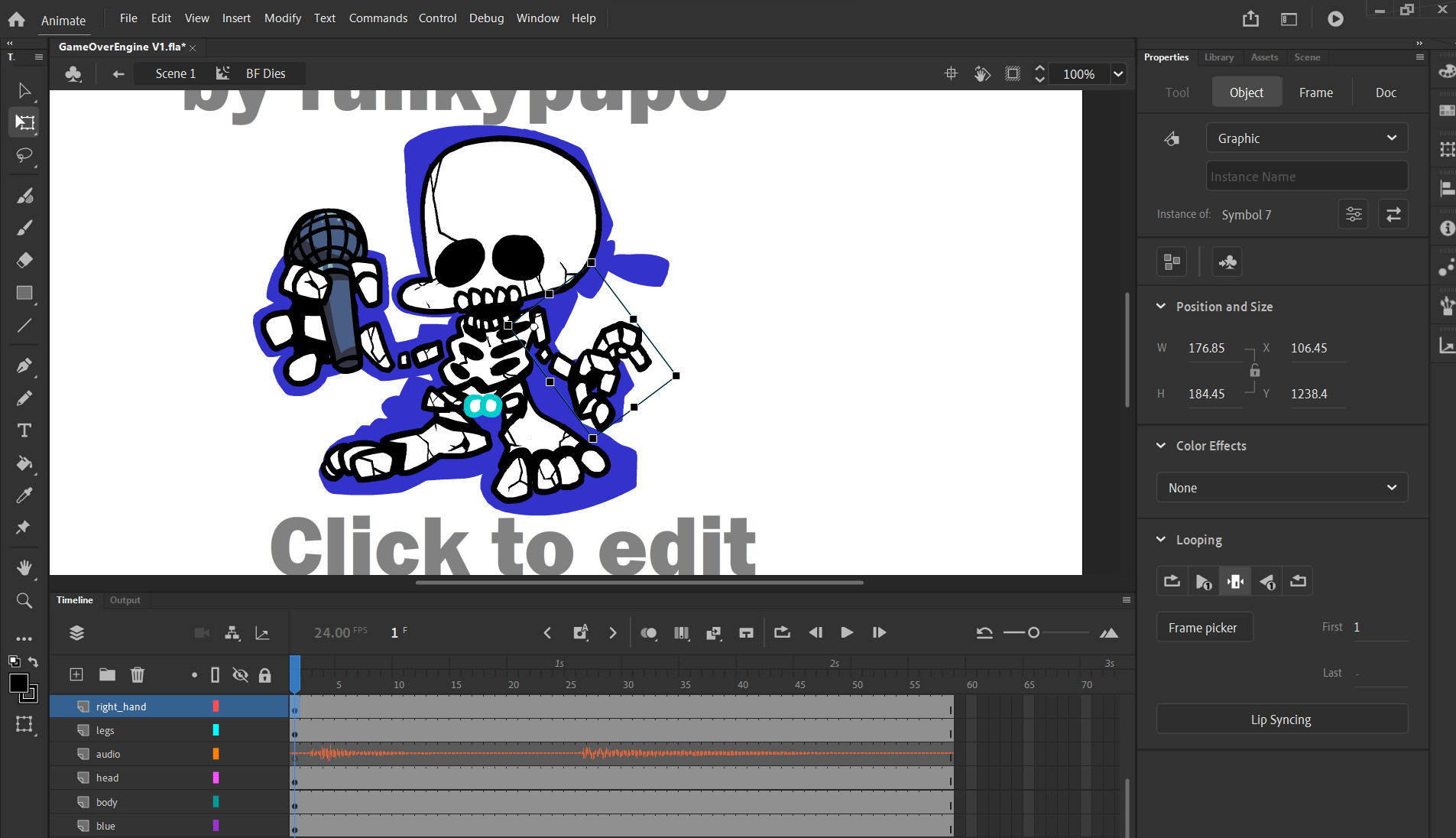
Task: Click the Insert Keyframe icon
Action: pyautogui.click(x=580, y=632)
